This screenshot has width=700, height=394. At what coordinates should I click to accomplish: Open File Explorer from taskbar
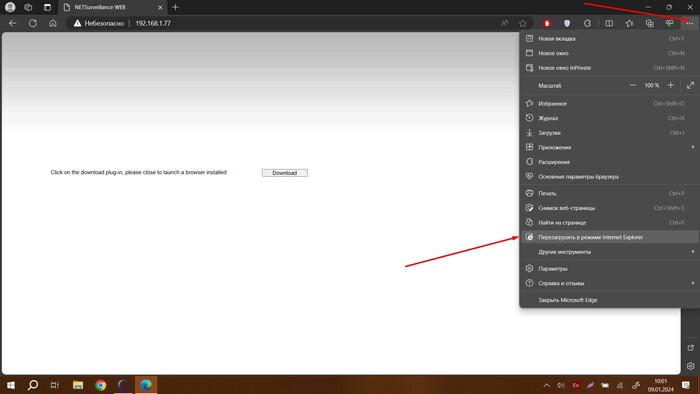click(78, 385)
